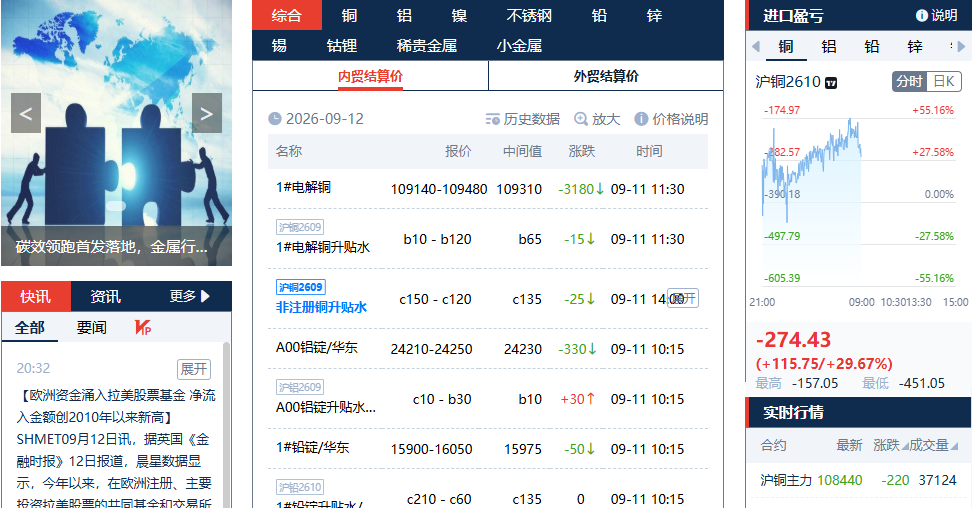Sort by 成交量 column arrow
Viewport: 972px width, 508px height.
pyautogui.click(x=954, y=447)
